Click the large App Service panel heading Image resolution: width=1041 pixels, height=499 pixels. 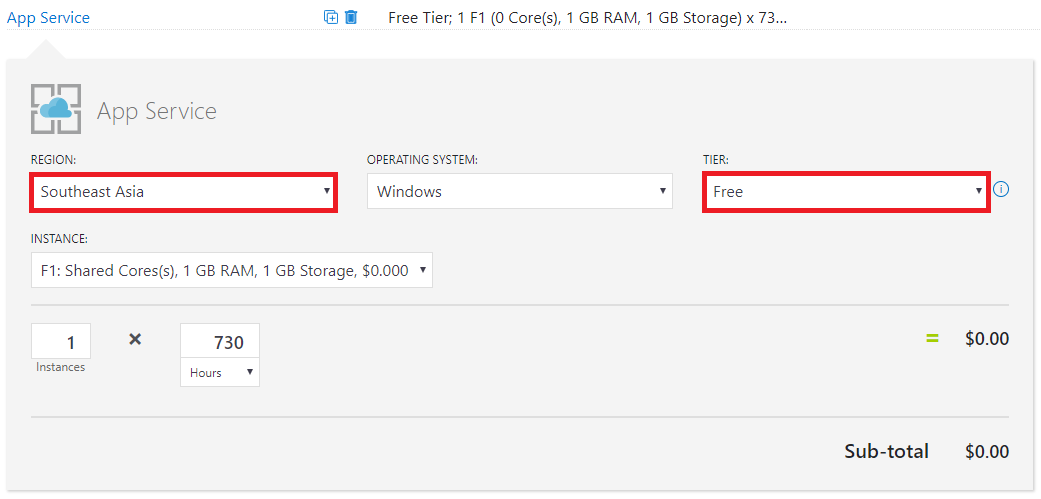[x=157, y=111]
